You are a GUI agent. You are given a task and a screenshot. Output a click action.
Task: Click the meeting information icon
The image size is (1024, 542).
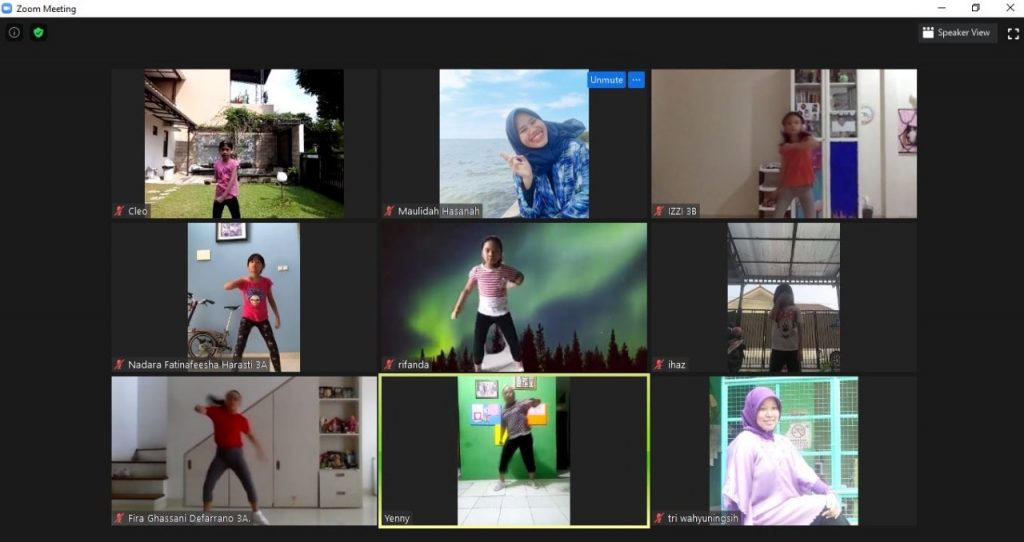[x=14, y=33]
